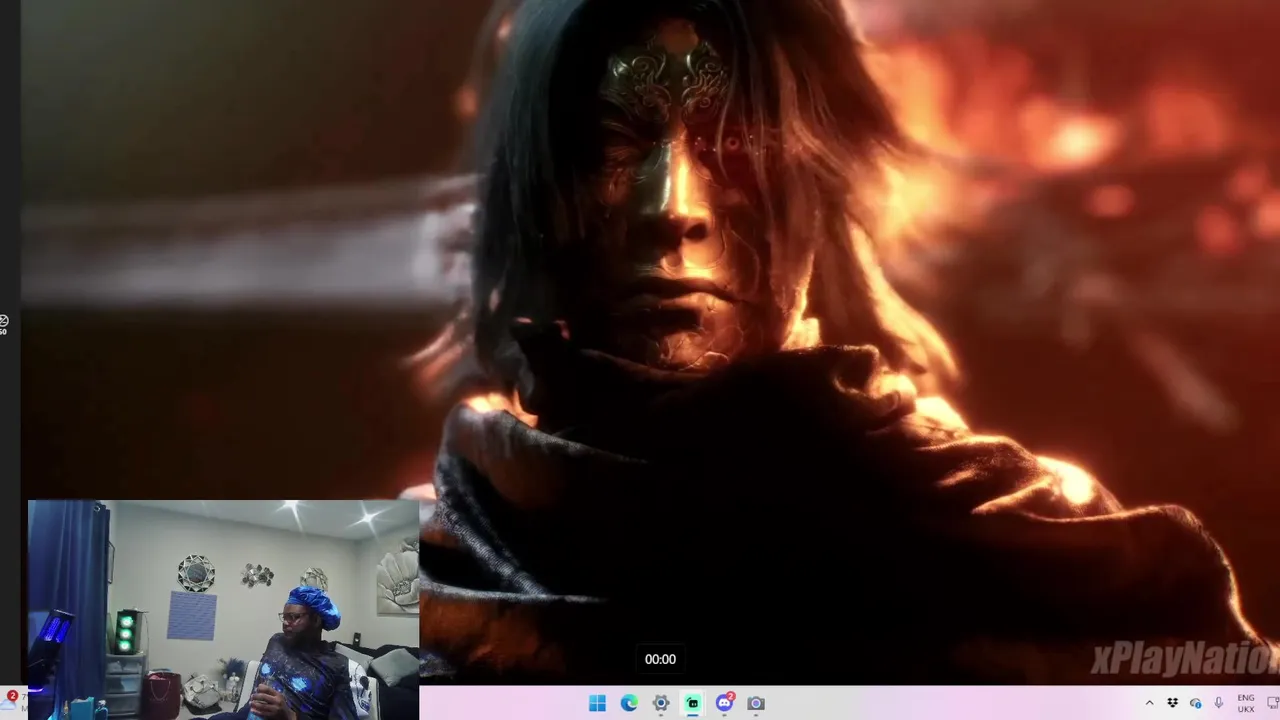This screenshot has width=1280, height=720.
Task: Click the 00:00 video timestamp
Action: click(x=660, y=659)
